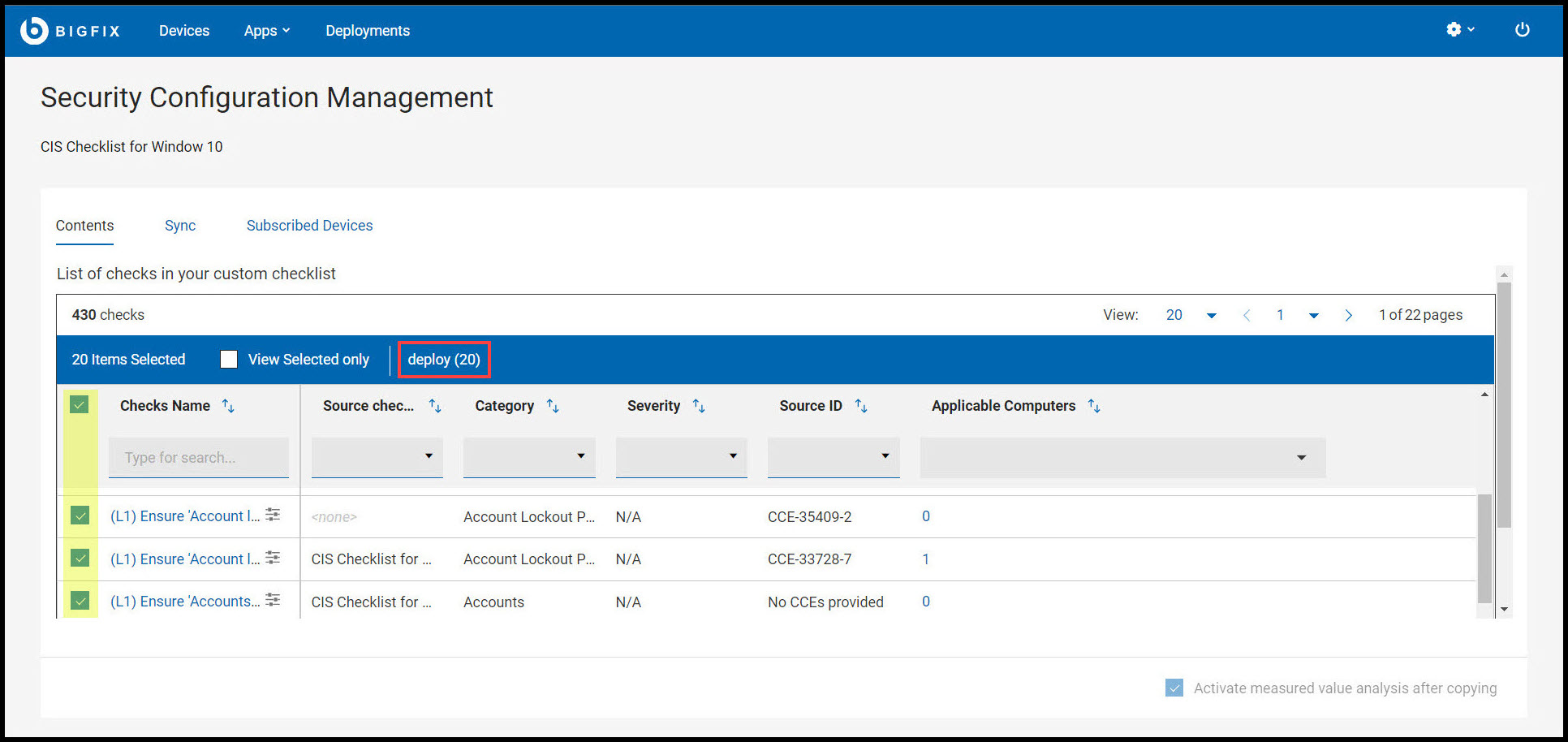Screen dimensions: 1568x742
Task: Open parameter sliders icon for Accounts row
Action: [x=274, y=600]
